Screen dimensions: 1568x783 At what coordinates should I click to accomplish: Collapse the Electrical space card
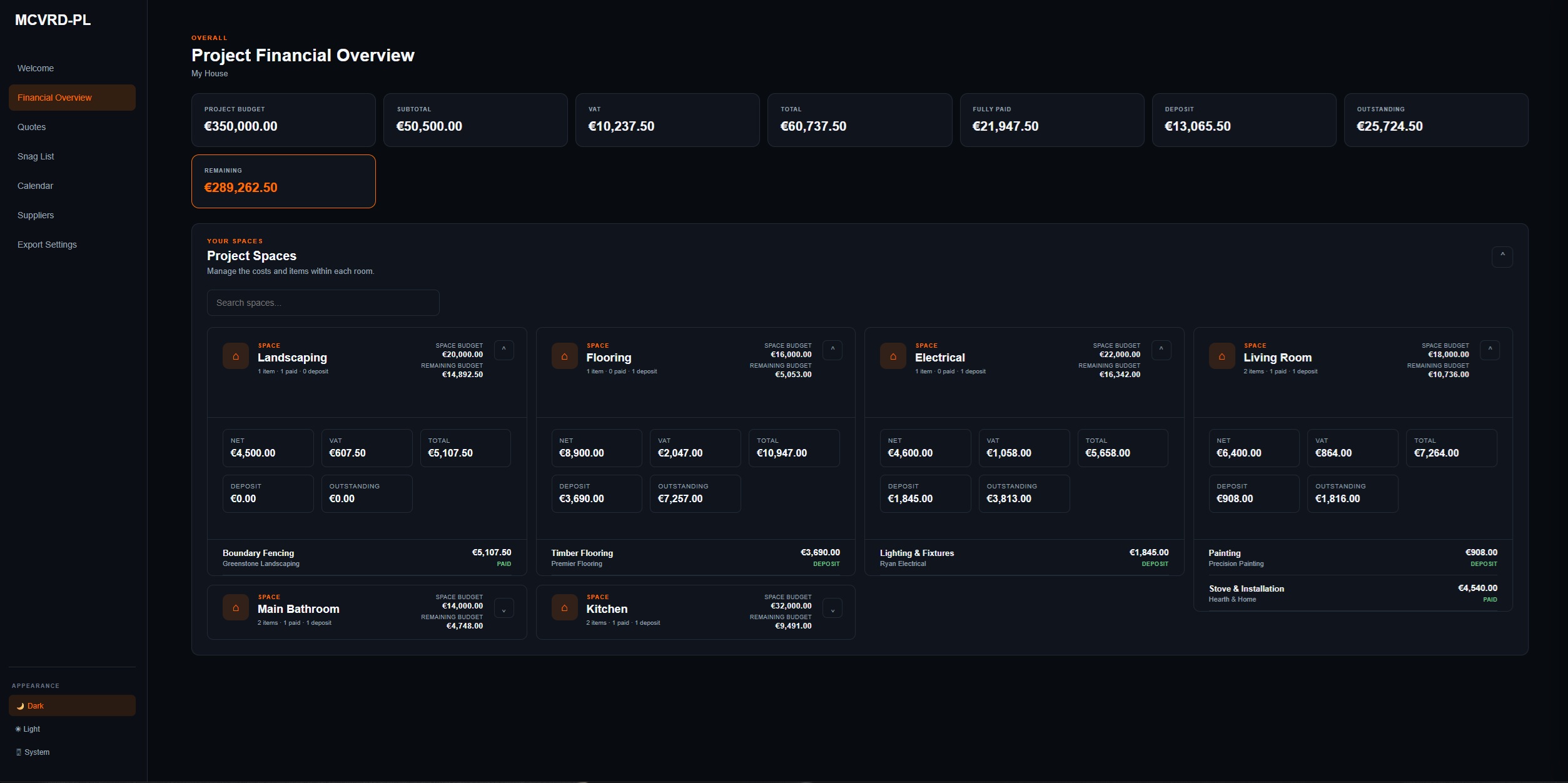[1161, 350]
